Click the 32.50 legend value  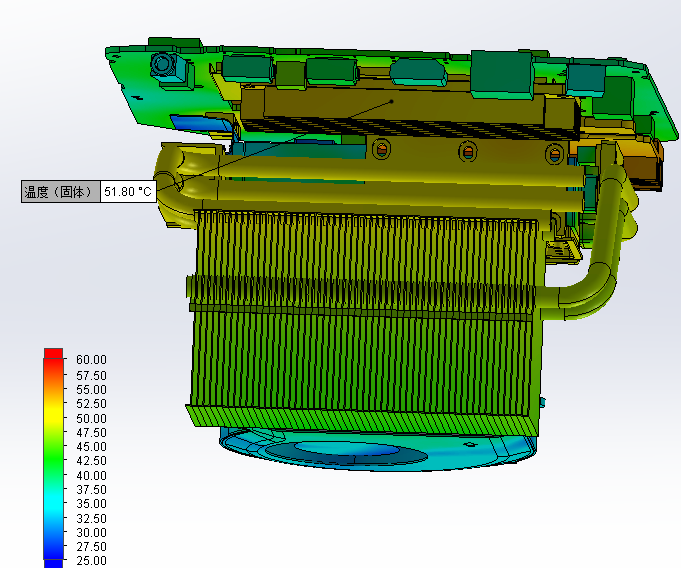(91, 518)
